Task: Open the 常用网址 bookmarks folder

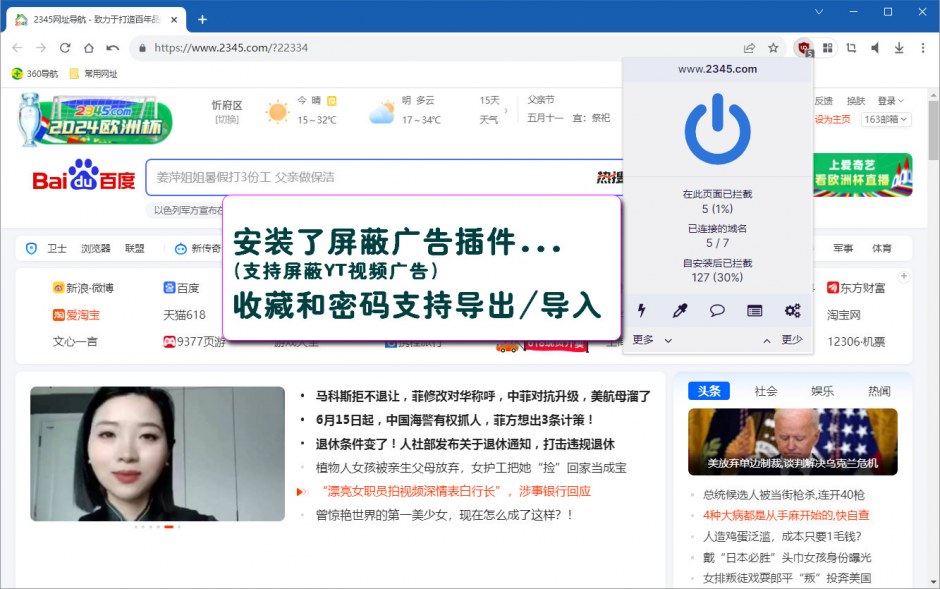Action: point(94,74)
